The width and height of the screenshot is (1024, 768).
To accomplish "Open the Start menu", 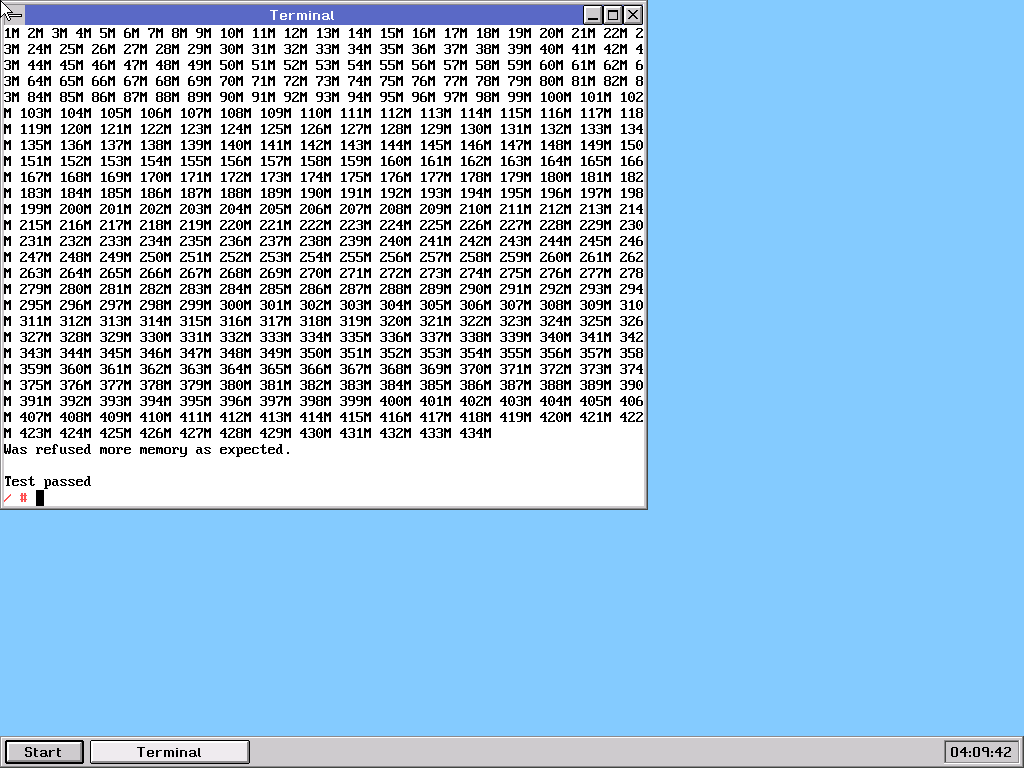I will click(x=43, y=752).
